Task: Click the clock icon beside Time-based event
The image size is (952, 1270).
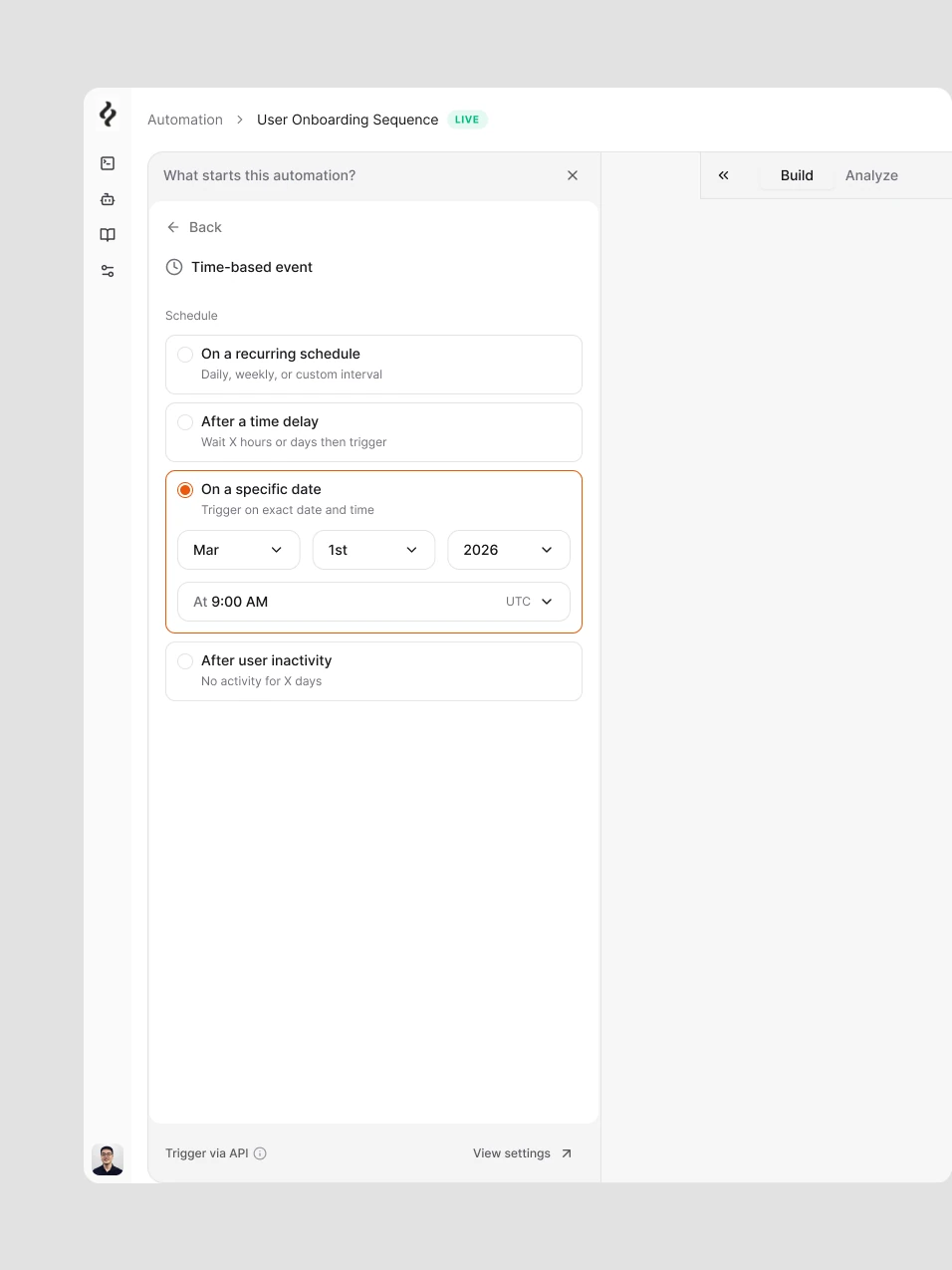Action: pyautogui.click(x=174, y=267)
